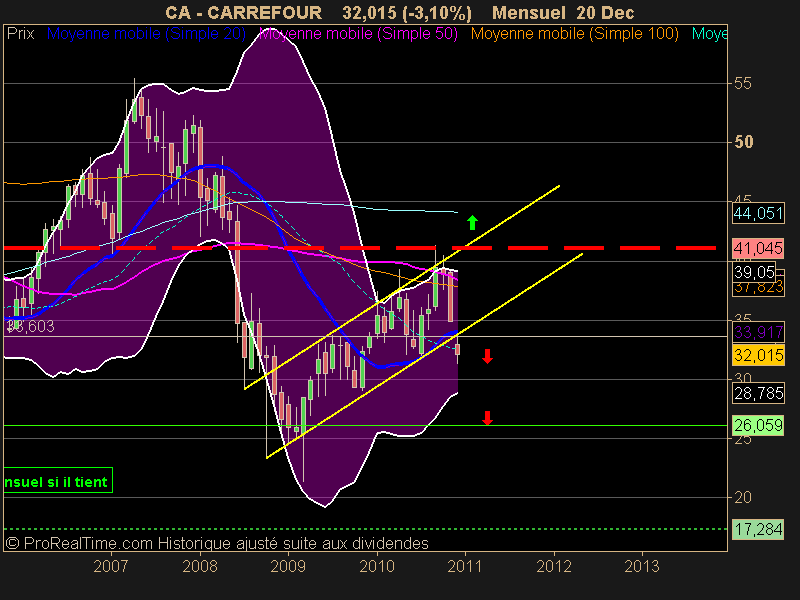Screen dimensions: 800x600
Task: Select the green 'nsuel si il tient' text box
Action: [58, 481]
